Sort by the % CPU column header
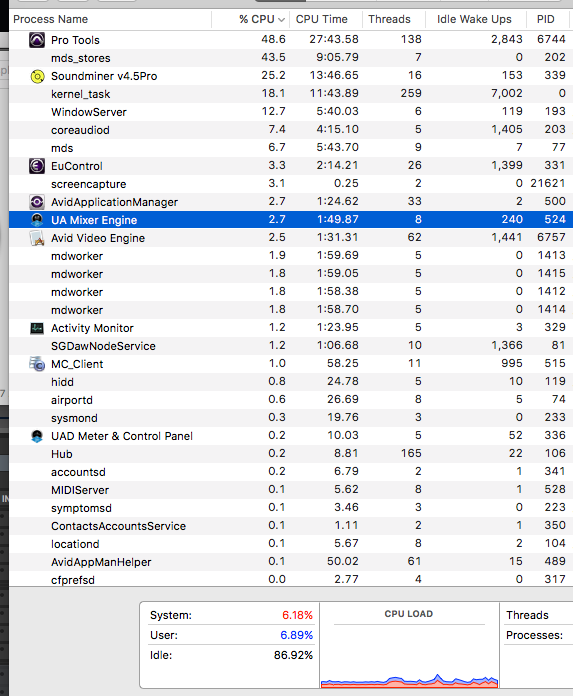Viewport: 573px width, 696px height. [x=250, y=19]
